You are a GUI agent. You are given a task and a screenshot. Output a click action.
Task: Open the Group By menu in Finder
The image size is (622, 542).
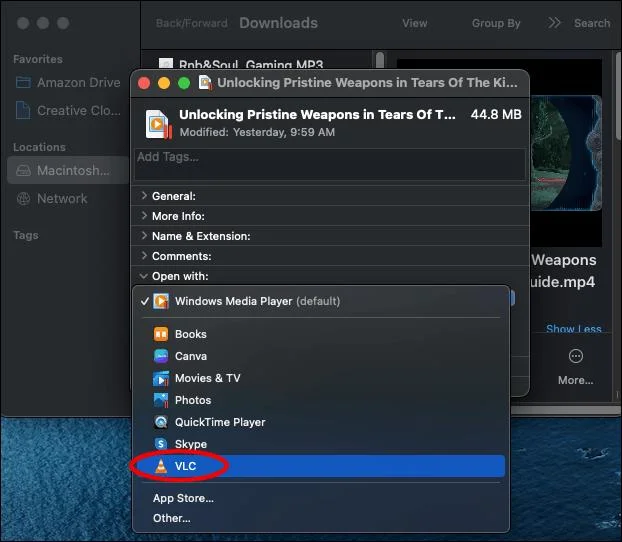496,23
